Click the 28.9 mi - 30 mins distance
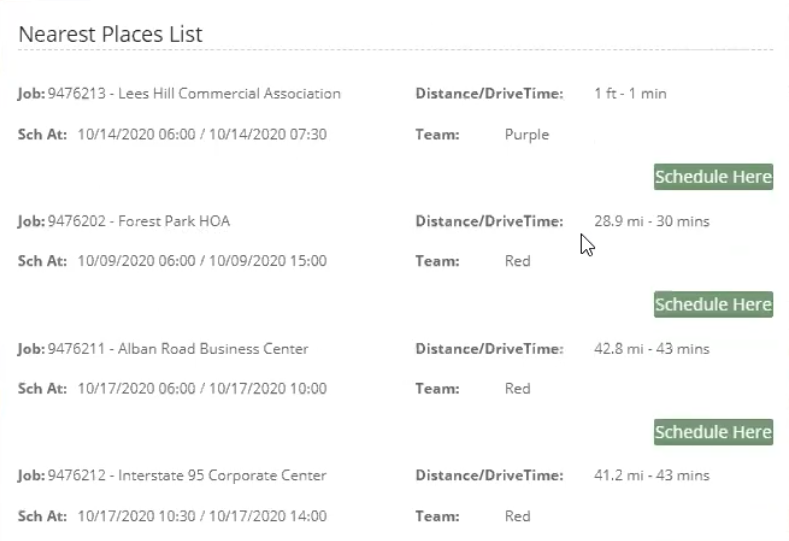 coord(652,221)
